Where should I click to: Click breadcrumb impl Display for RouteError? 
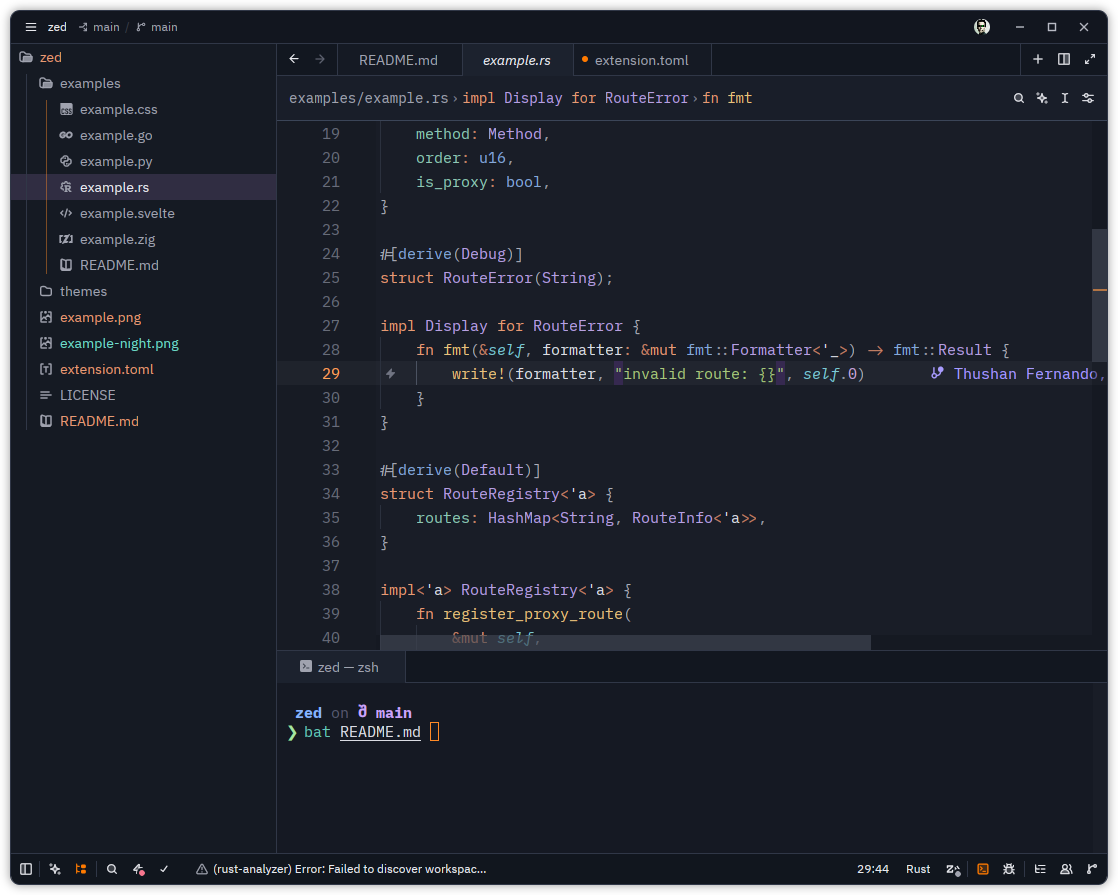pos(575,98)
